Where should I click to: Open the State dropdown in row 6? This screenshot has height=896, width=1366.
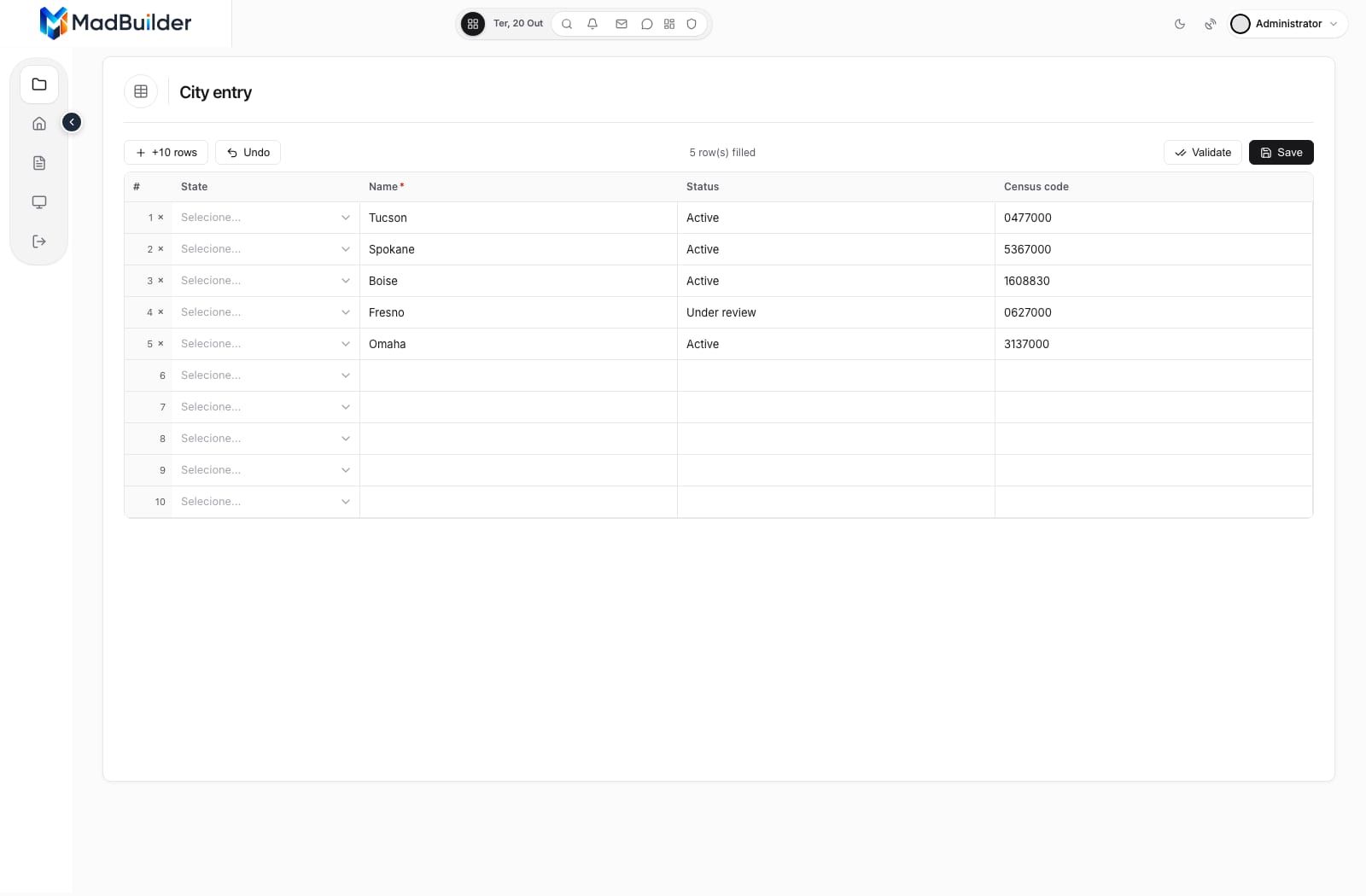click(x=266, y=375)
